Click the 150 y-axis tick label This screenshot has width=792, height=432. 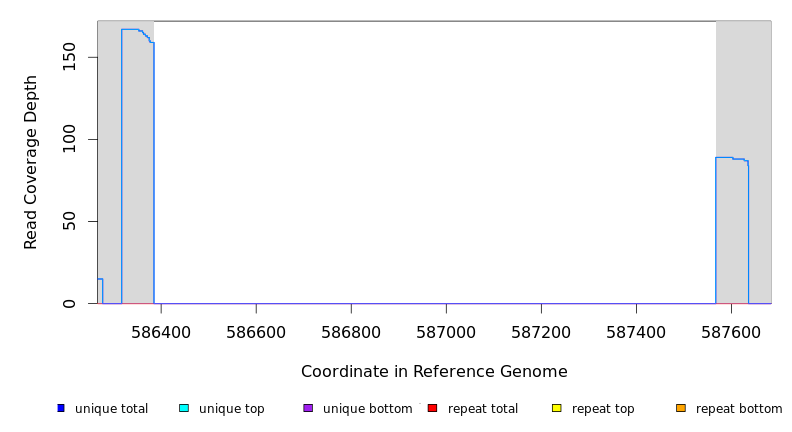pyautogui.click(x=69, y=57)
